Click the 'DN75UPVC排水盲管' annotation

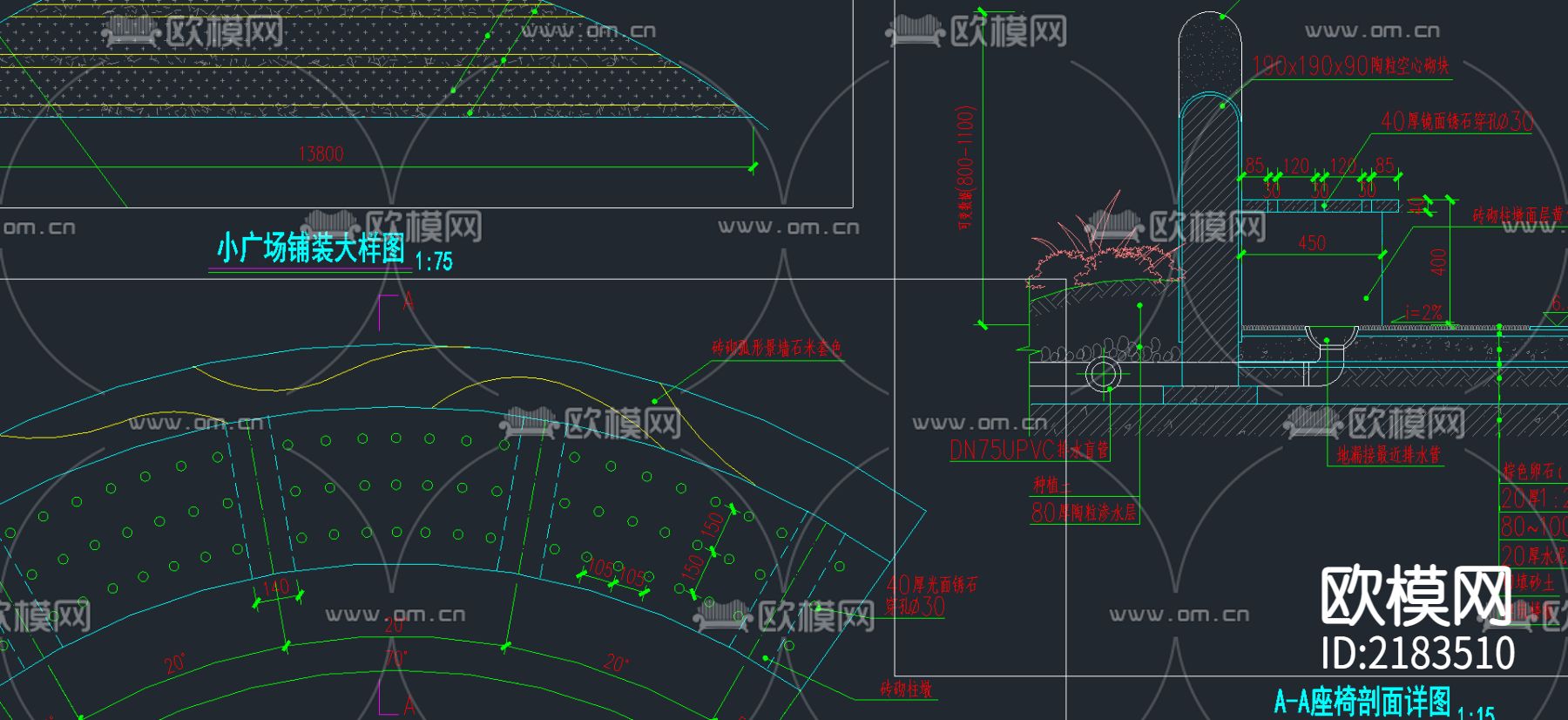(x=1029, y=450)
